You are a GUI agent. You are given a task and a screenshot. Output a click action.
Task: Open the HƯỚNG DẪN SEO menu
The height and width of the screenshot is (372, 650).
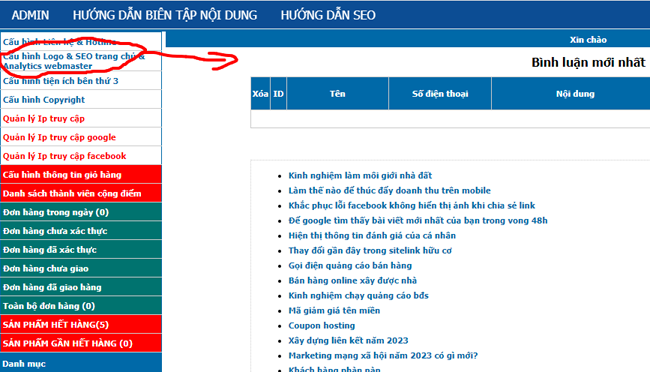point(328,15)
